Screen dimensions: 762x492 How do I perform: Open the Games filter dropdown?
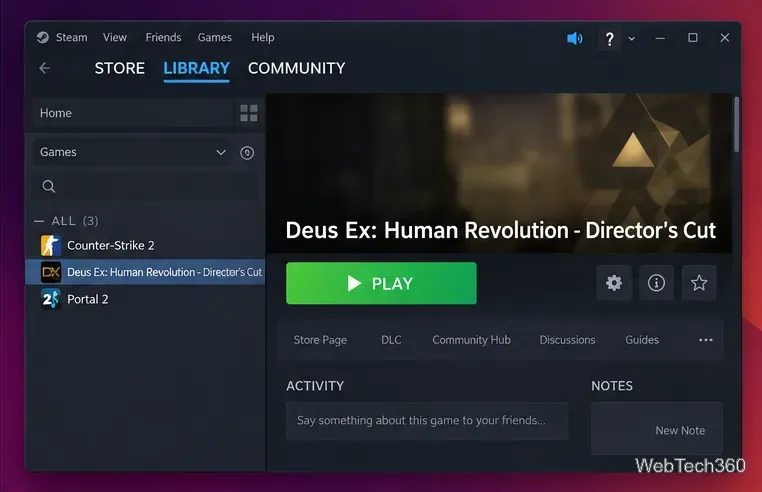(x=133, y=152)
